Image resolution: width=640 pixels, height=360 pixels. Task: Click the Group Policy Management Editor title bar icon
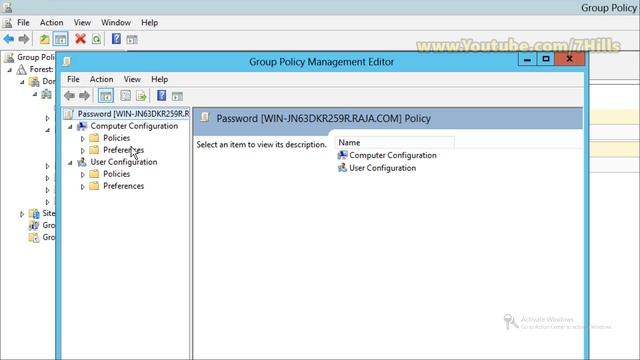click(x=67, y=62)
